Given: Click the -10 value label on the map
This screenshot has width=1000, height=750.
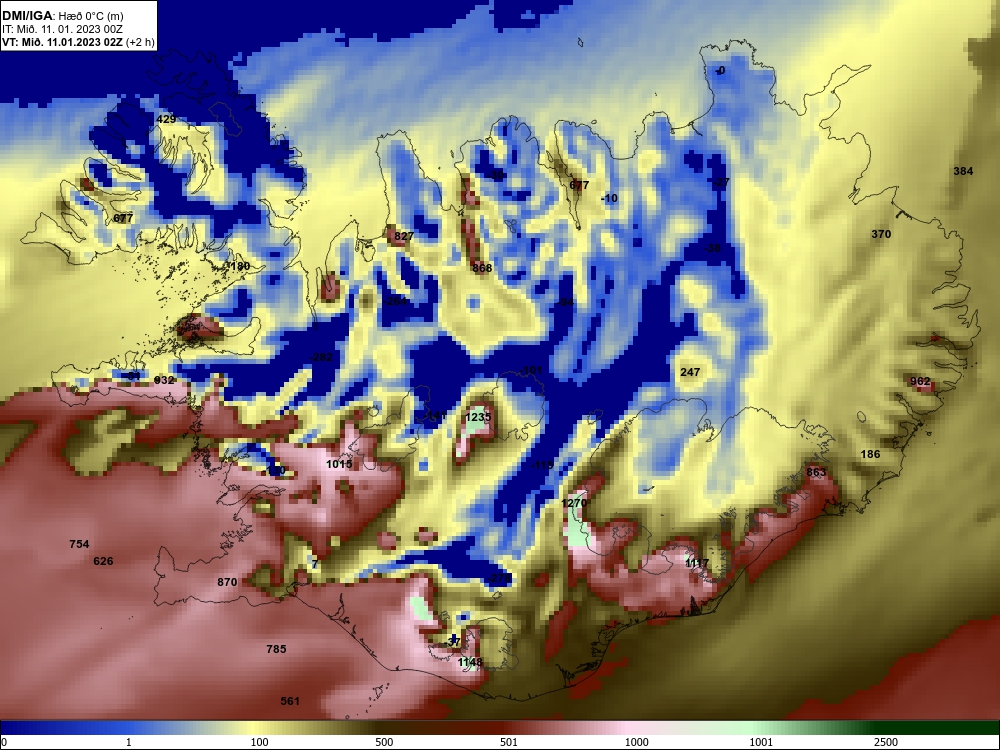Looking at the screenshot, I should pos(609,198).
